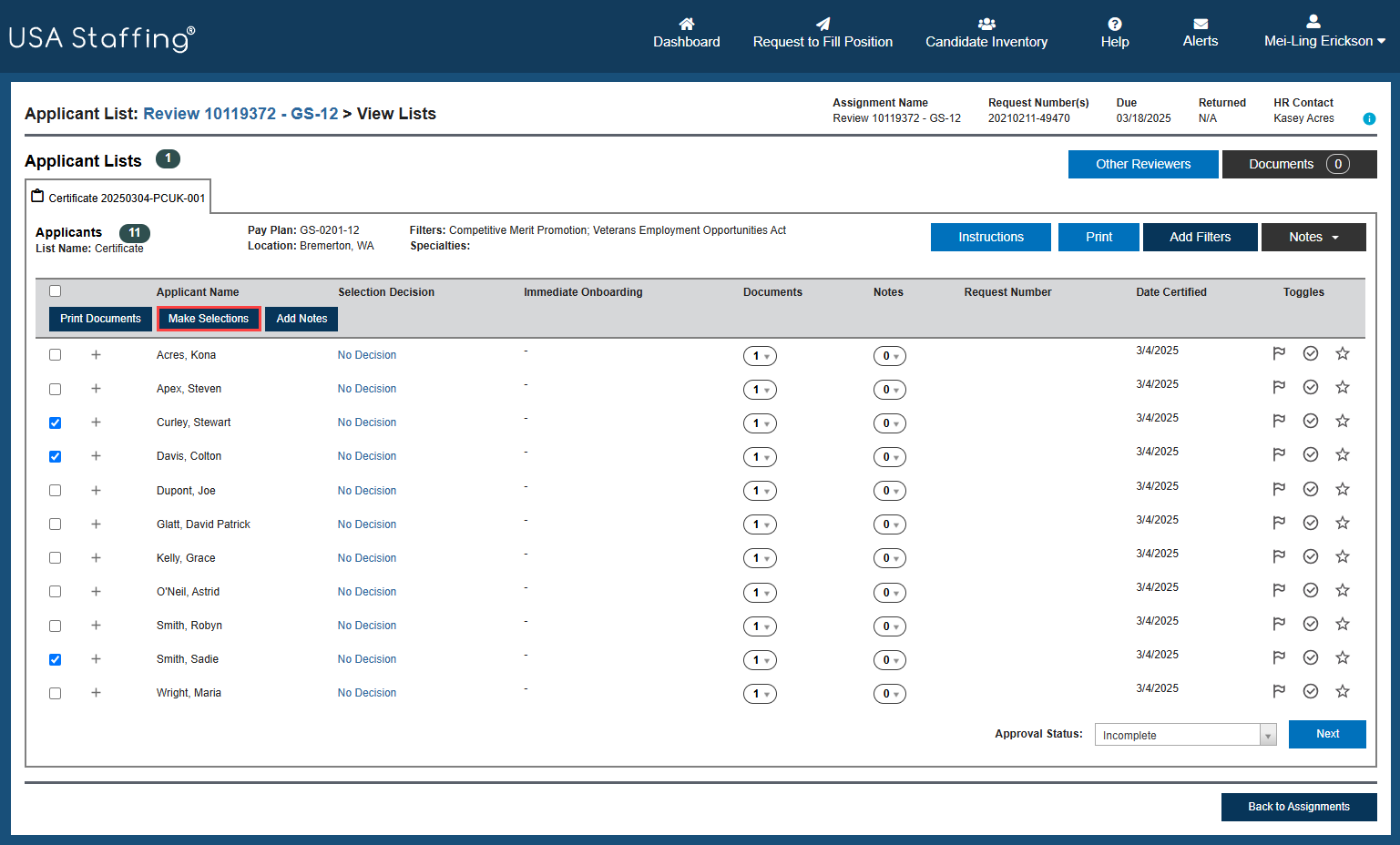Flag the Apex, Steven applicant
Viewport: 1400px width, 845px height.
[1279, 387]
